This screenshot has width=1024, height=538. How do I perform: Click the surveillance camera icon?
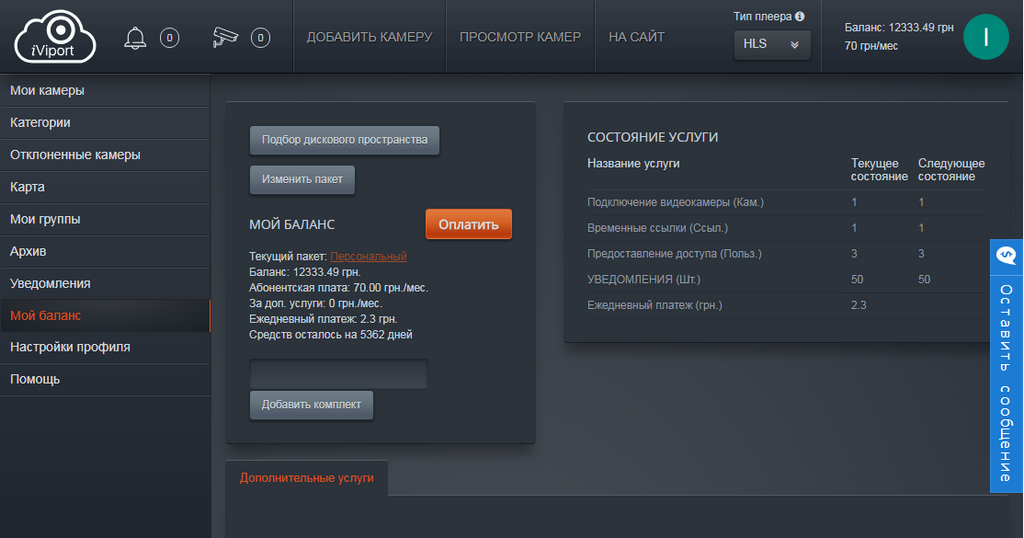click(225, 37)
